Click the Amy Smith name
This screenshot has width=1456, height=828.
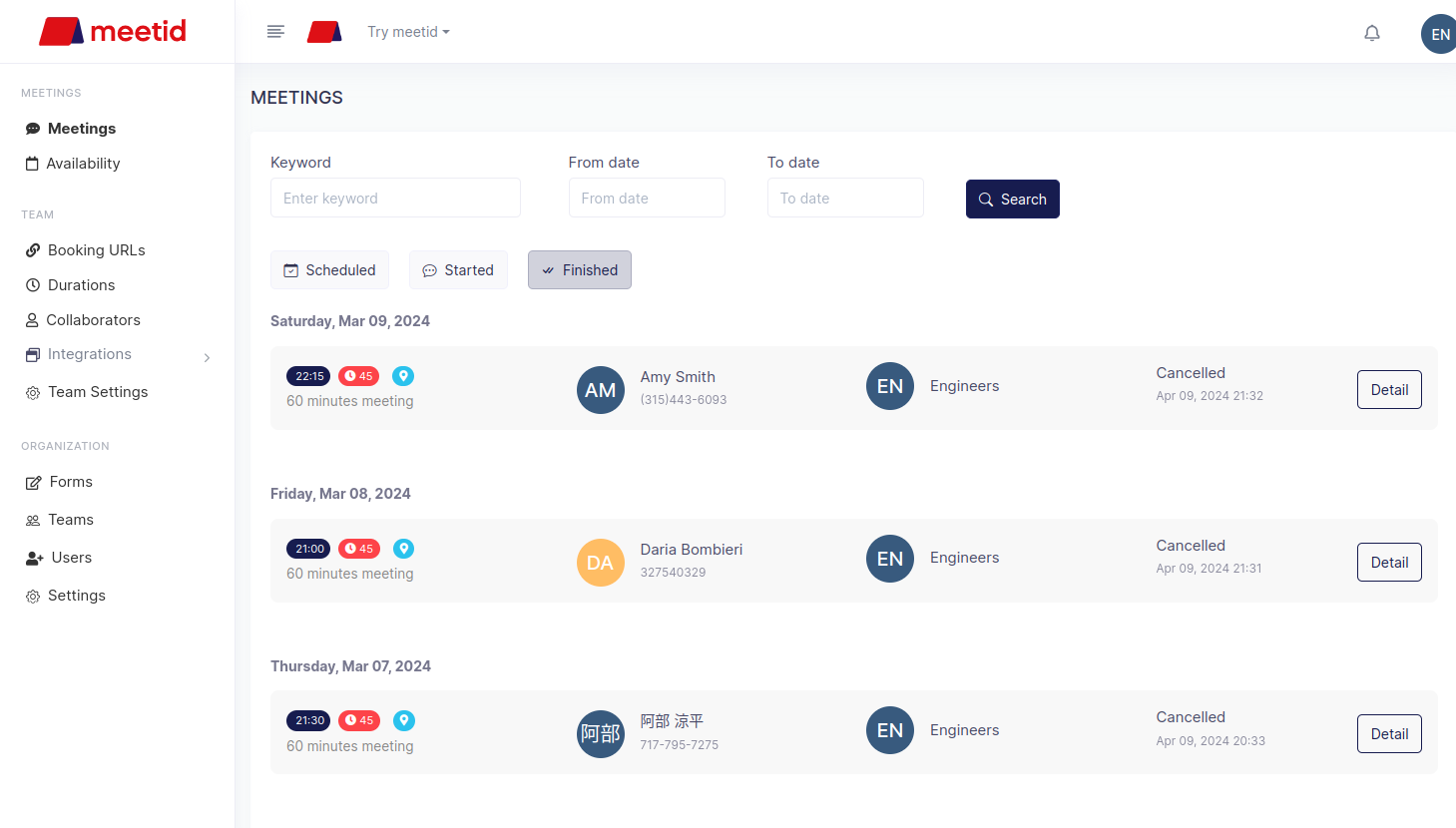(678, 377)
